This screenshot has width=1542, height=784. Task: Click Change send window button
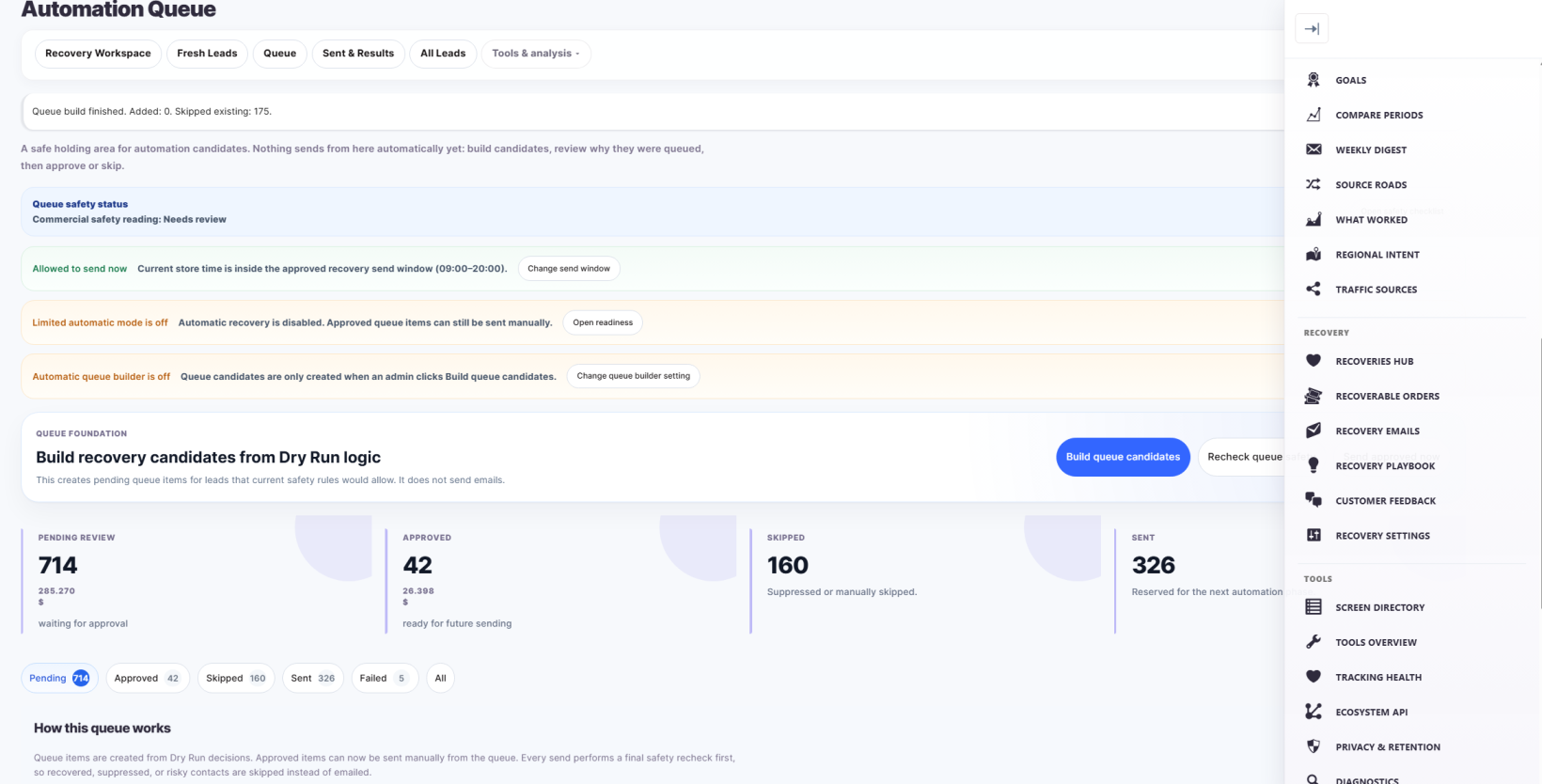click(x=569, y=269)
